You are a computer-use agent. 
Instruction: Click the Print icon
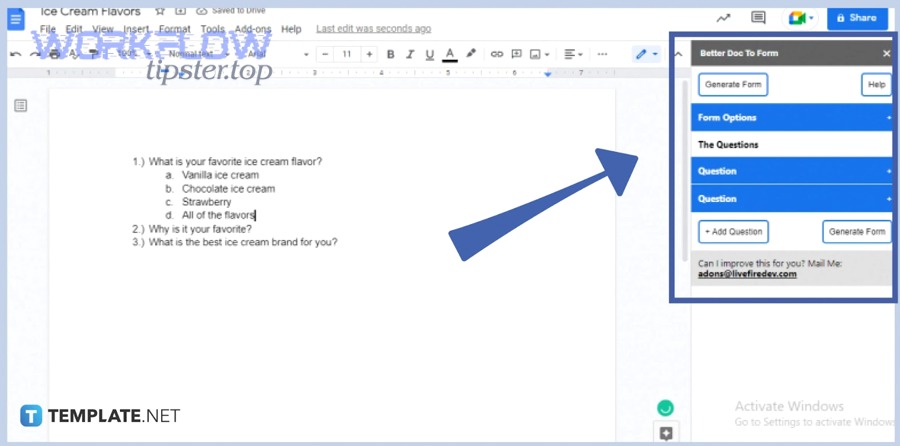[54, 55]
